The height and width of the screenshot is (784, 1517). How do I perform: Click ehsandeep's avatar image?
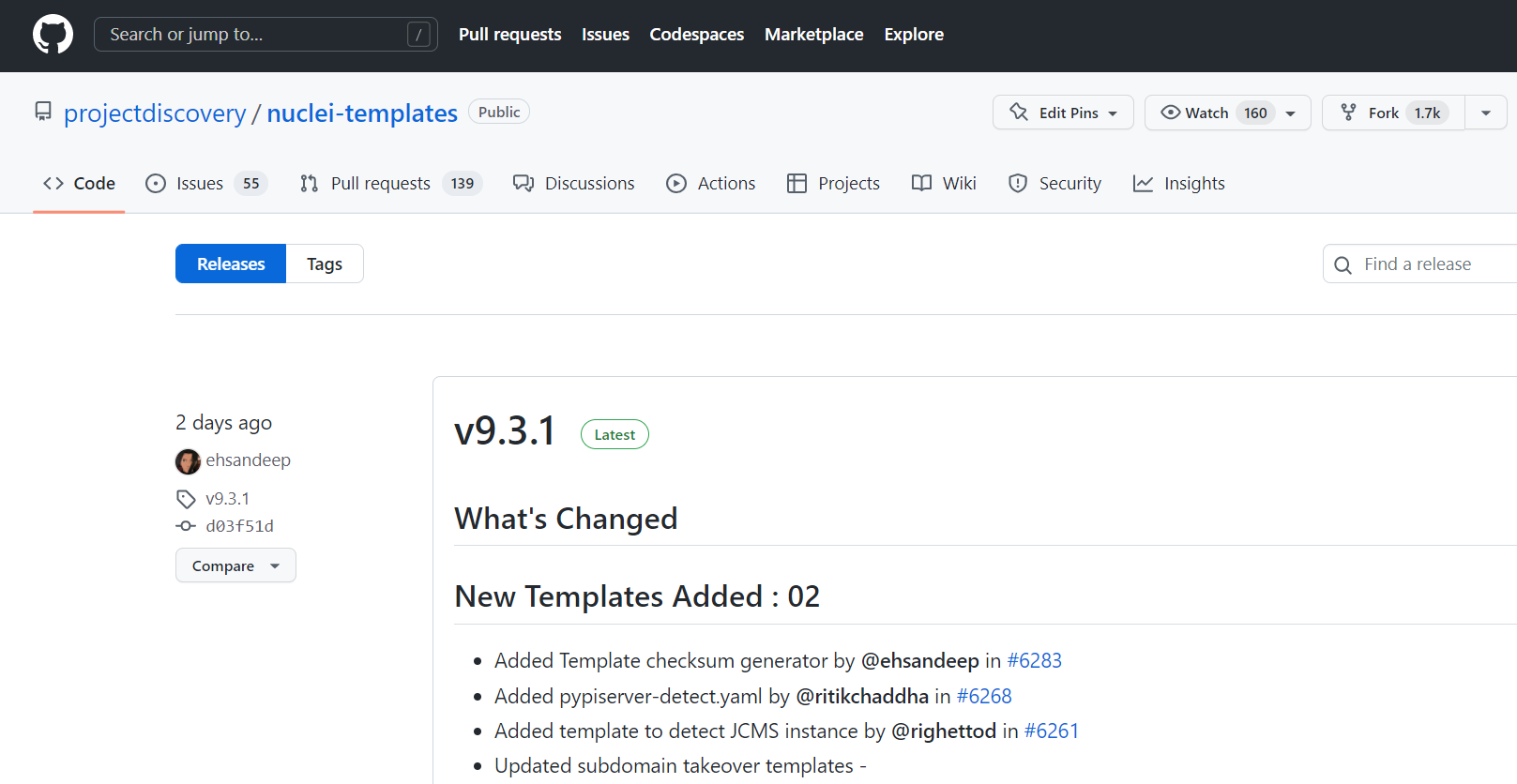188,461
